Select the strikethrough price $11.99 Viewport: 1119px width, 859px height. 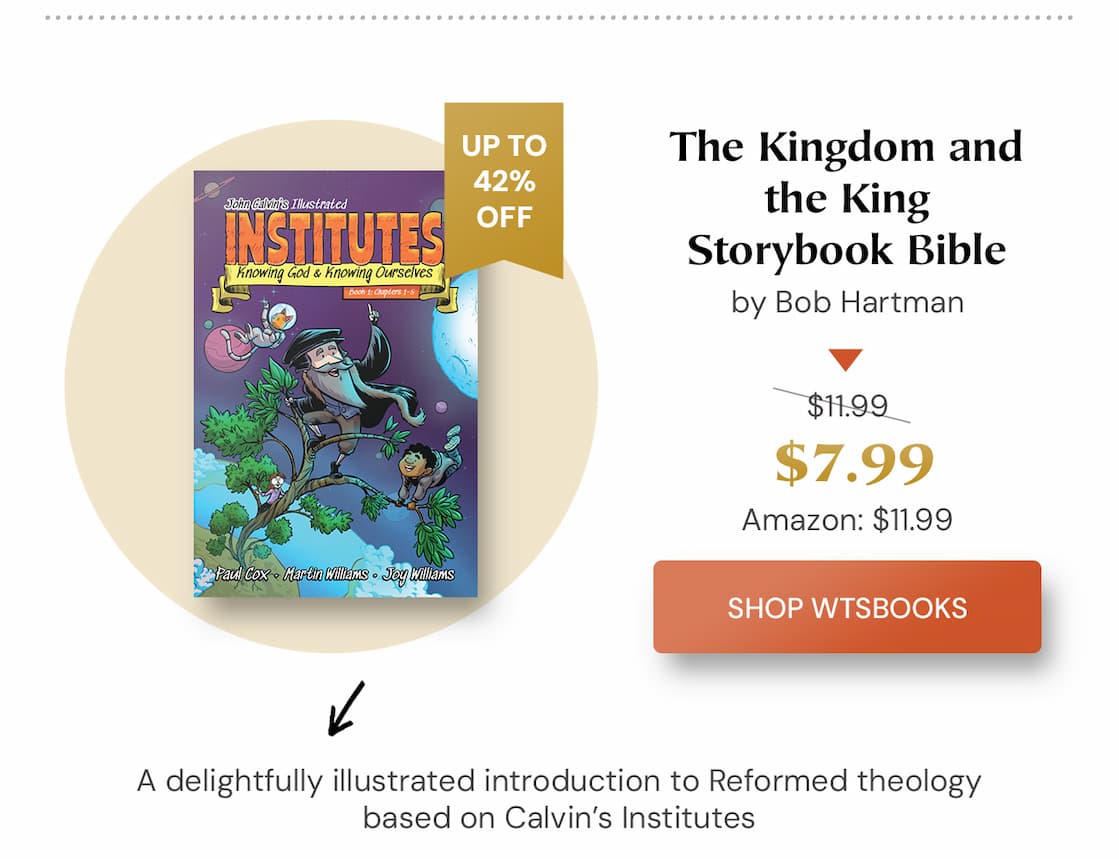point(850,405)
